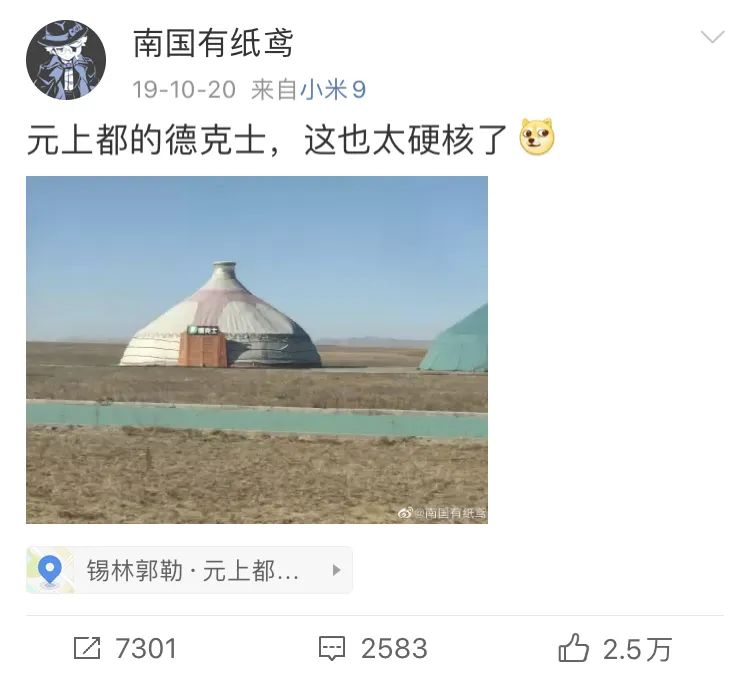The width and height of the screenshot is (750, 680).
Task: Open 南国有纸鸢 profile from username
Action: tap(213, 43)
